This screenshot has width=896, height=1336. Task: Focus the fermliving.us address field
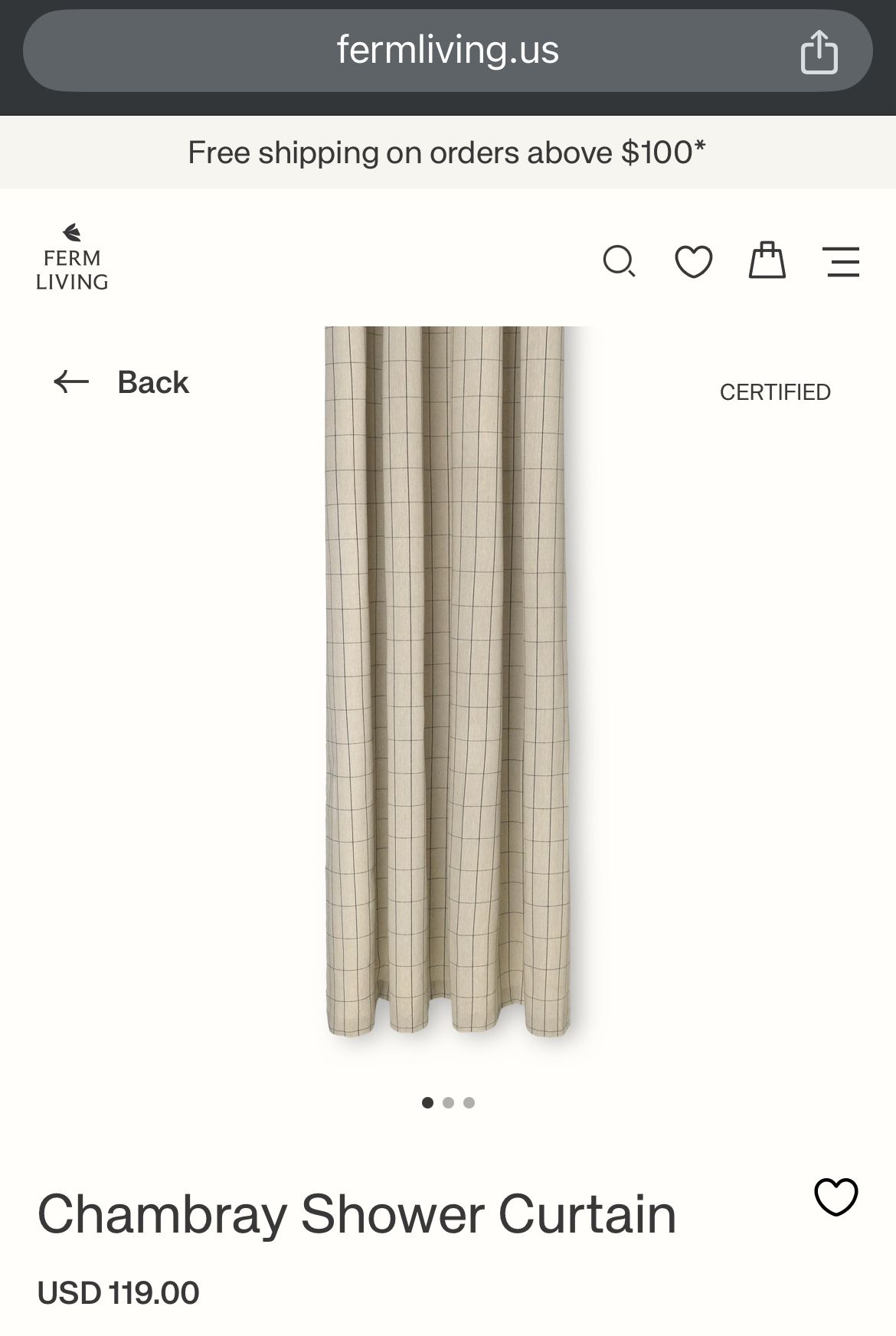tap(448, 51)
